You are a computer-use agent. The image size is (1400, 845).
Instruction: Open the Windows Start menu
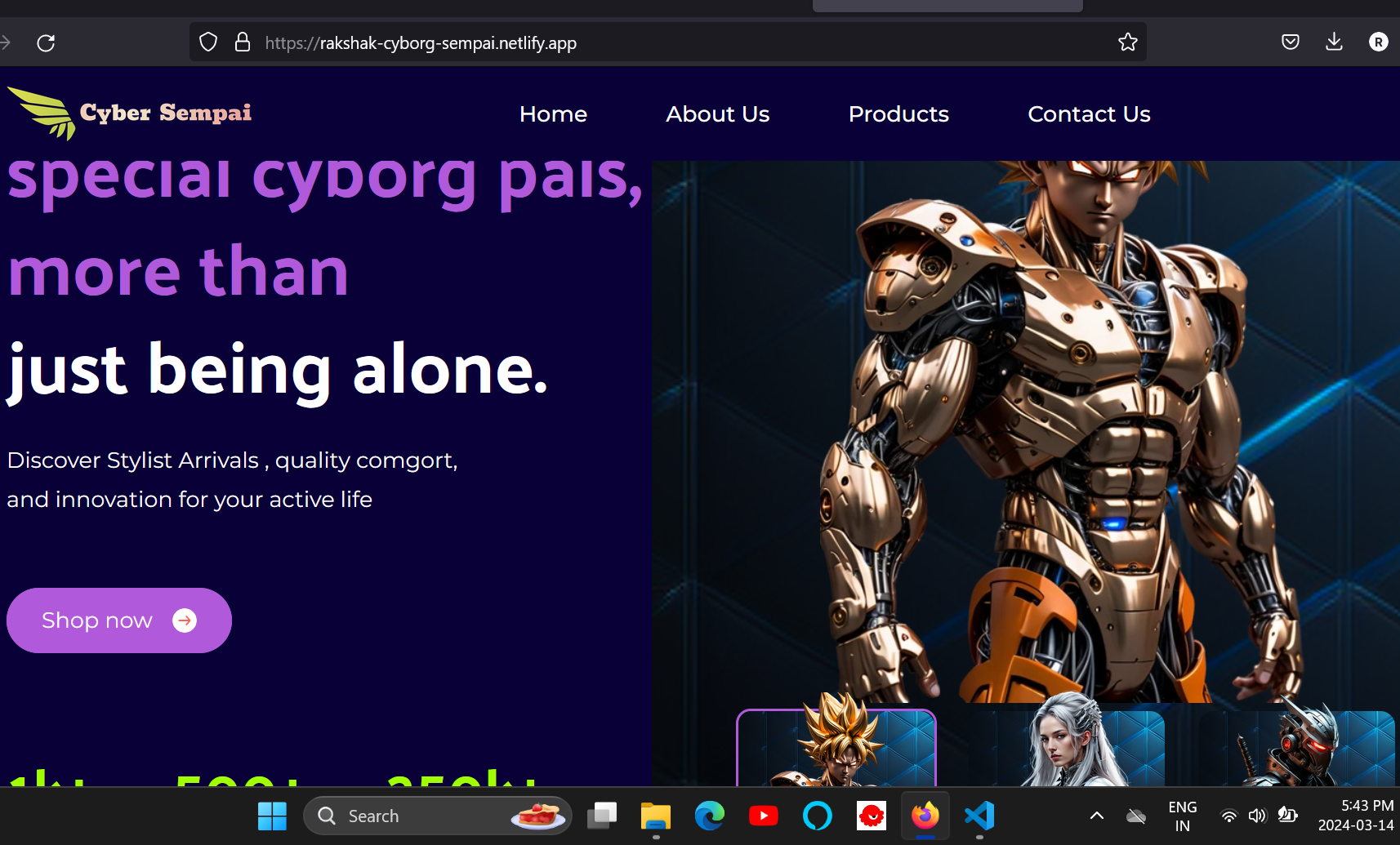pos(272,816)
